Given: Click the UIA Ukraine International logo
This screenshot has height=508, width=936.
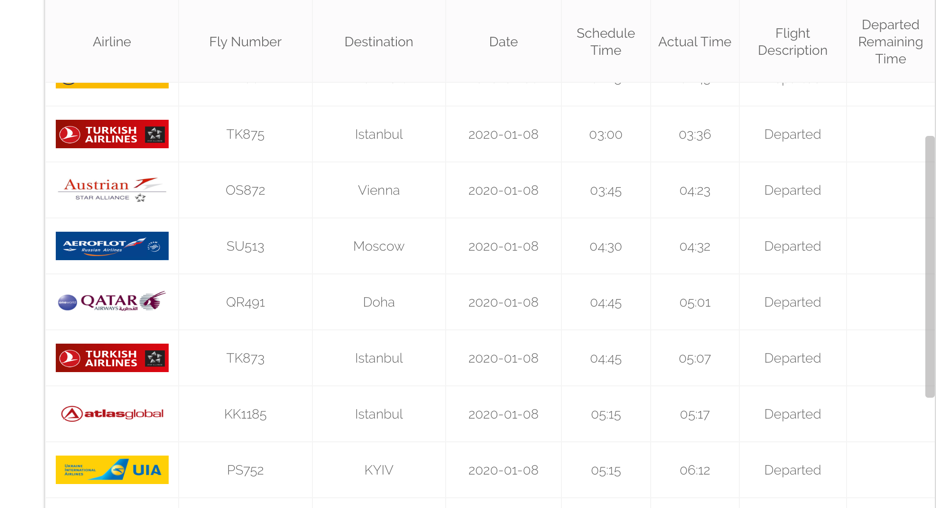Looking at the screenshot, I should pos(112,470).
